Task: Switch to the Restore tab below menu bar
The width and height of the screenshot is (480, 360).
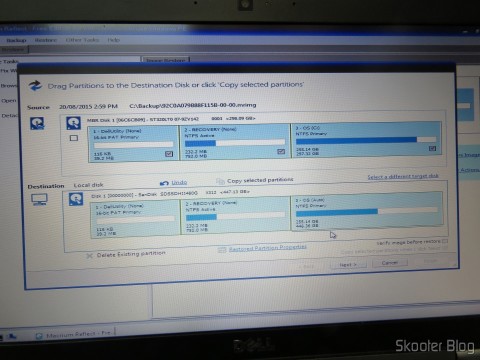Action: (14, 50)
